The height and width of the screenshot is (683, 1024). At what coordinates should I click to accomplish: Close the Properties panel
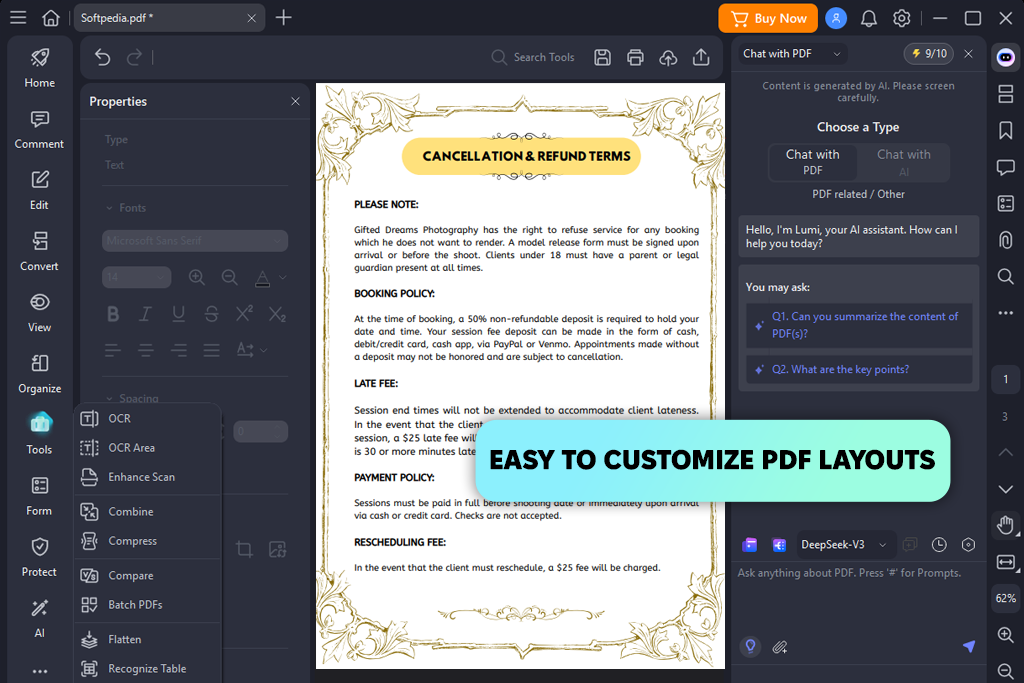295,101
